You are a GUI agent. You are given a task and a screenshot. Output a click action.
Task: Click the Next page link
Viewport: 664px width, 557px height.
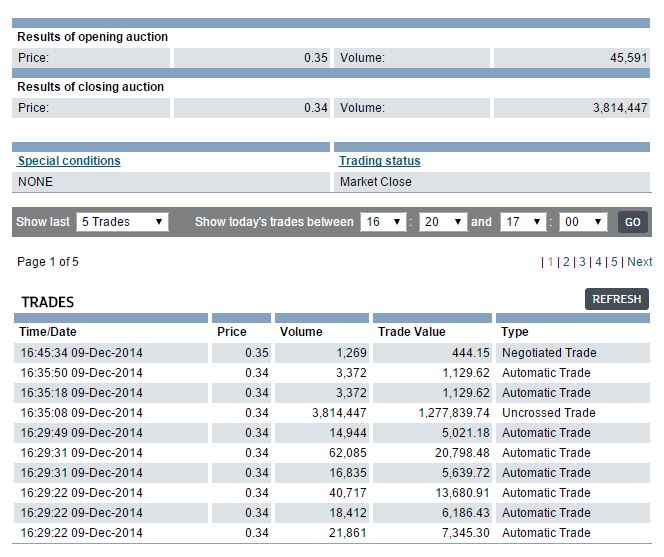[x=639, y=262]
